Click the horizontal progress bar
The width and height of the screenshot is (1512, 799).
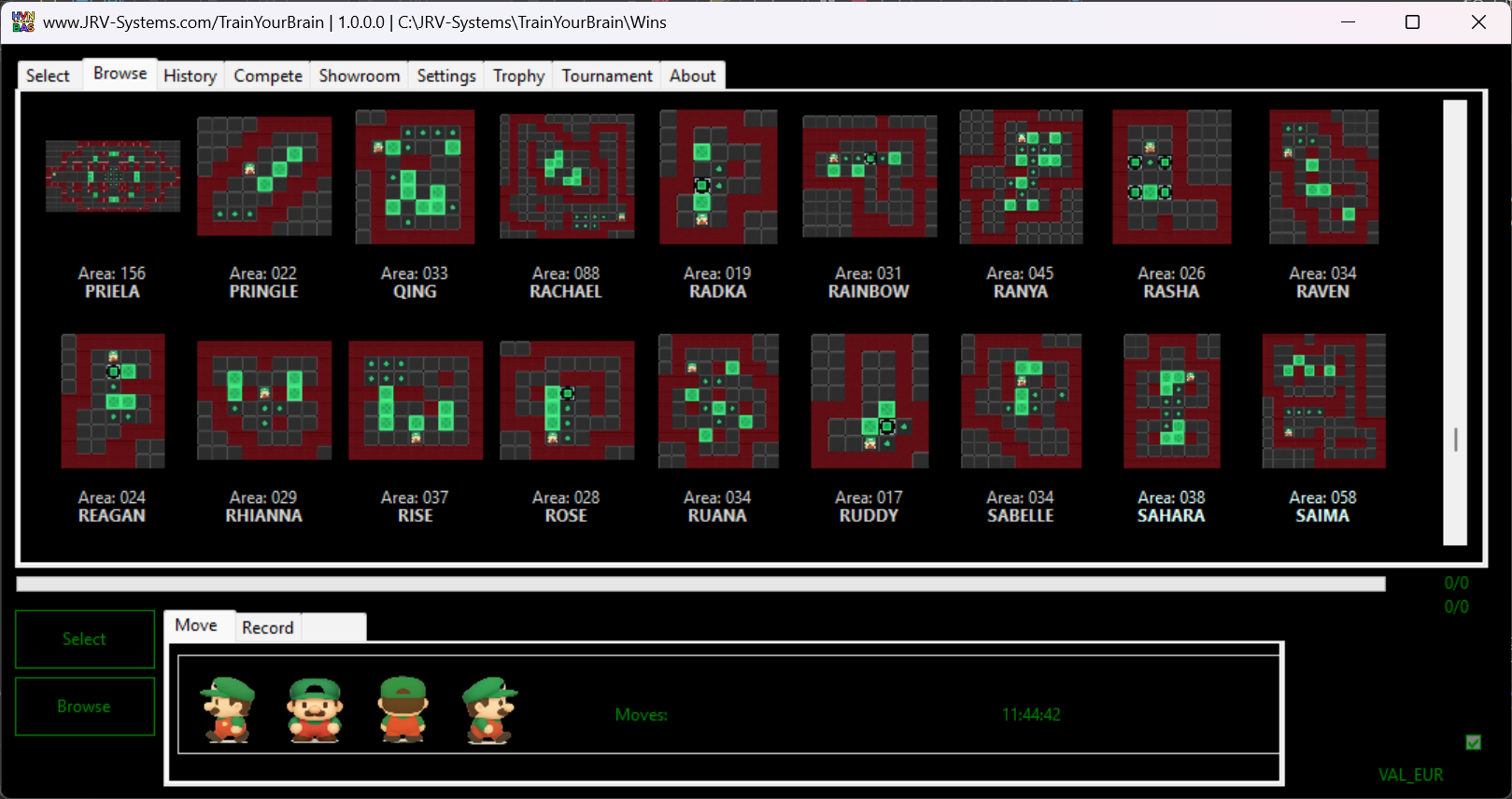click(700, 584)
